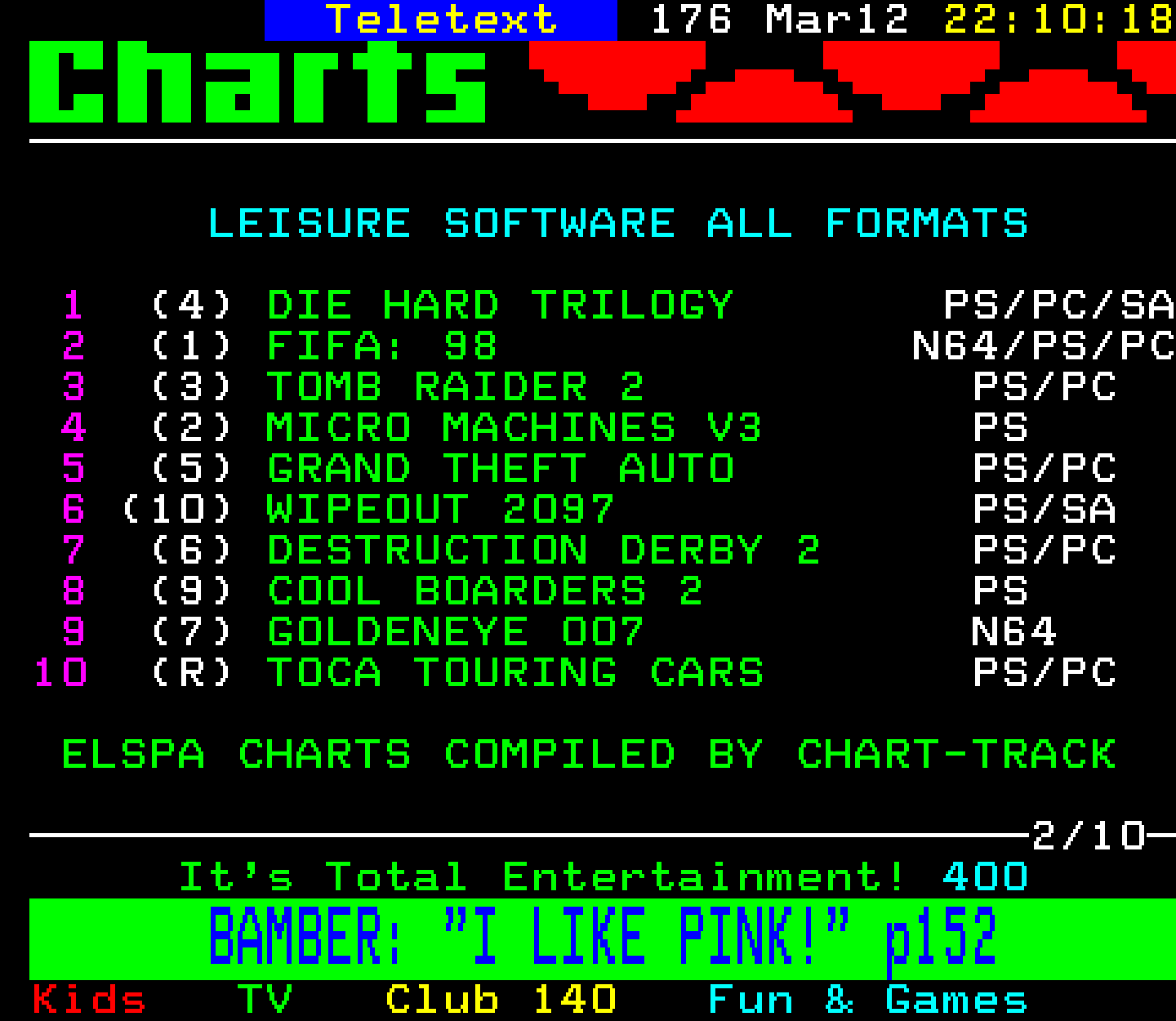
Task: Select DIE HARD TRILOGY chart entry
Action: (501, 305)
